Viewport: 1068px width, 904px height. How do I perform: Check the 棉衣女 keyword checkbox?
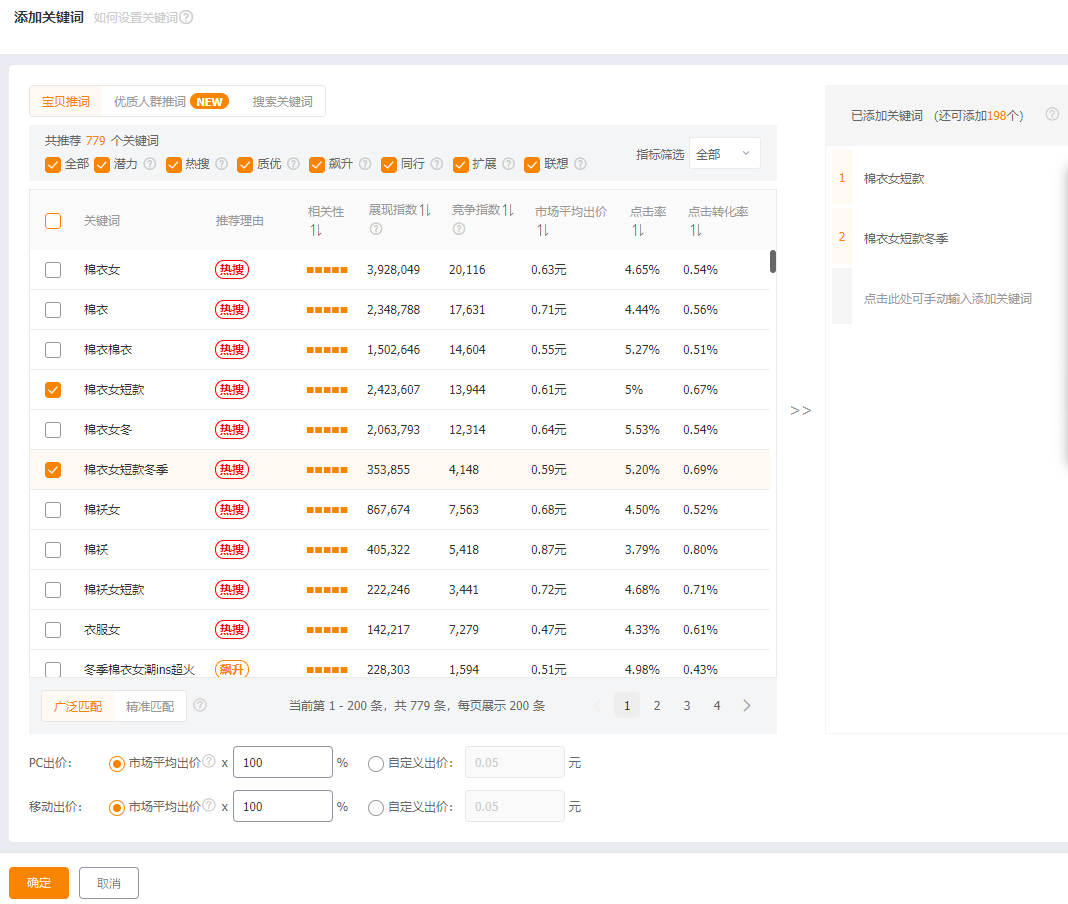pyautogui.click(x=53, y=270)
